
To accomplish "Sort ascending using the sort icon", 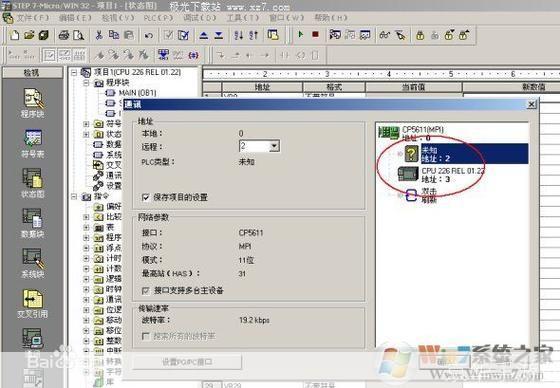I will 239,35.
